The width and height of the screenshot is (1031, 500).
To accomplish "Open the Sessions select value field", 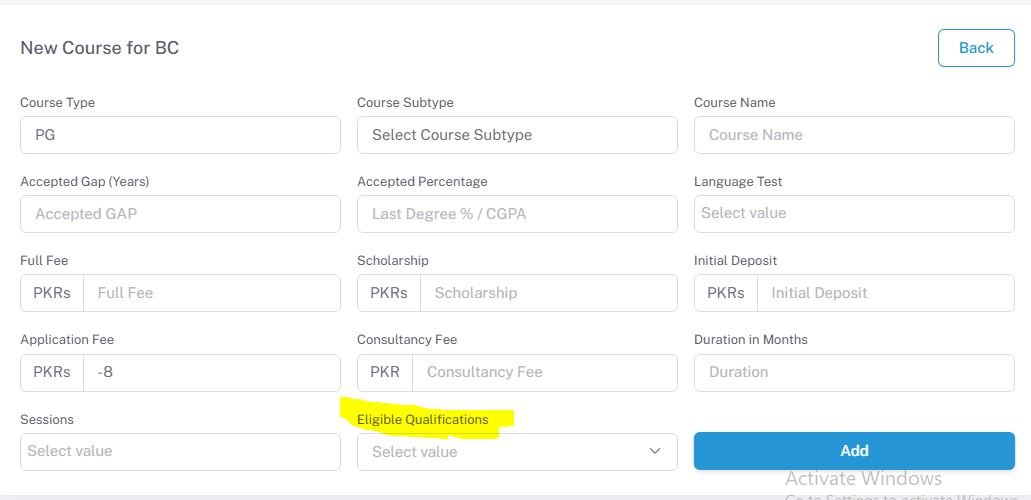I will [x=180, y=451].
